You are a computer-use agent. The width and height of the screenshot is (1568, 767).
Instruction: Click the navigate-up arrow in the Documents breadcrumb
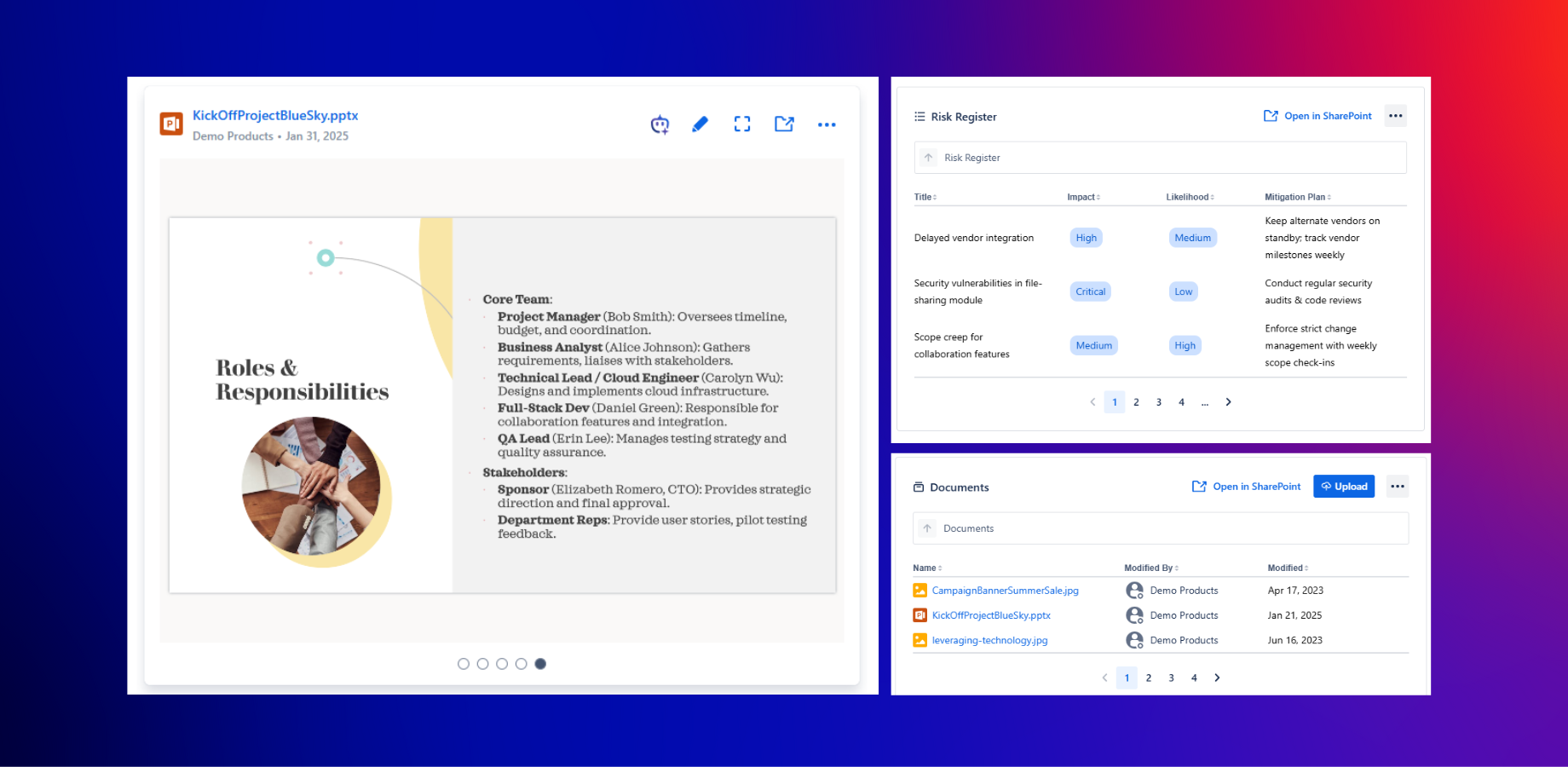(927, 528)
